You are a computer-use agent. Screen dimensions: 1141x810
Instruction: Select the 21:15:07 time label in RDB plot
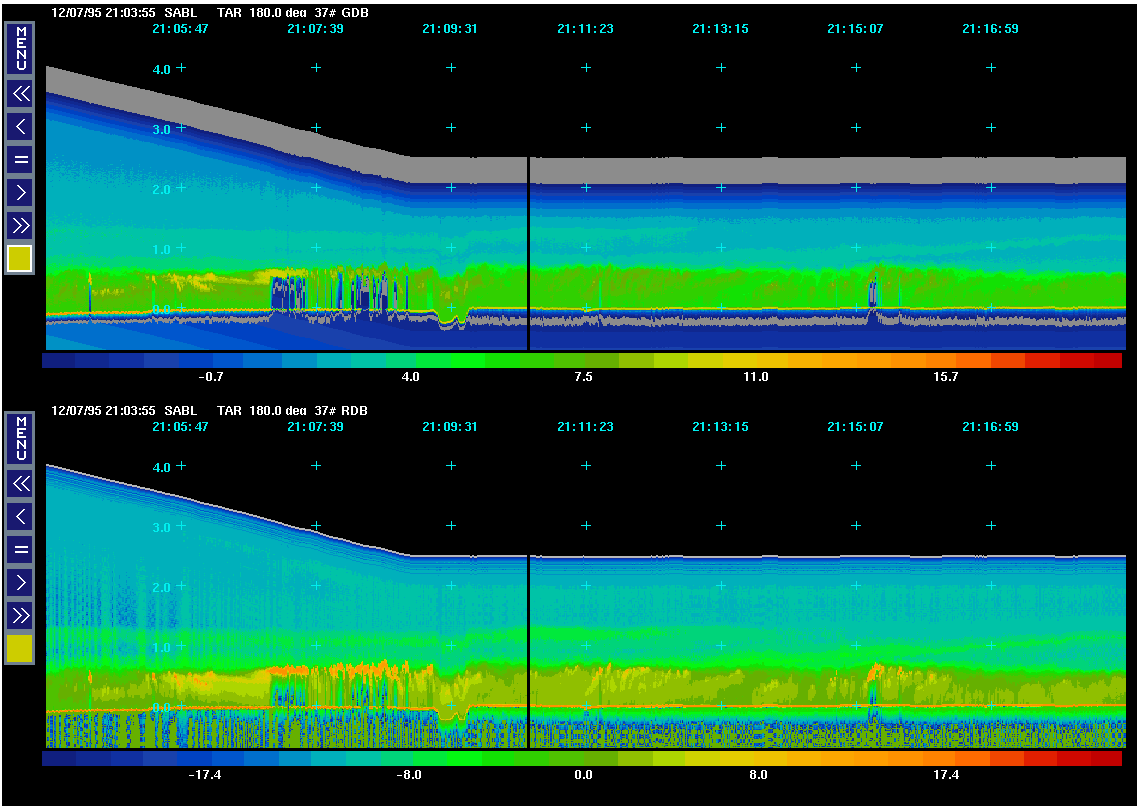pyautogui.click(x=855, y=427)
